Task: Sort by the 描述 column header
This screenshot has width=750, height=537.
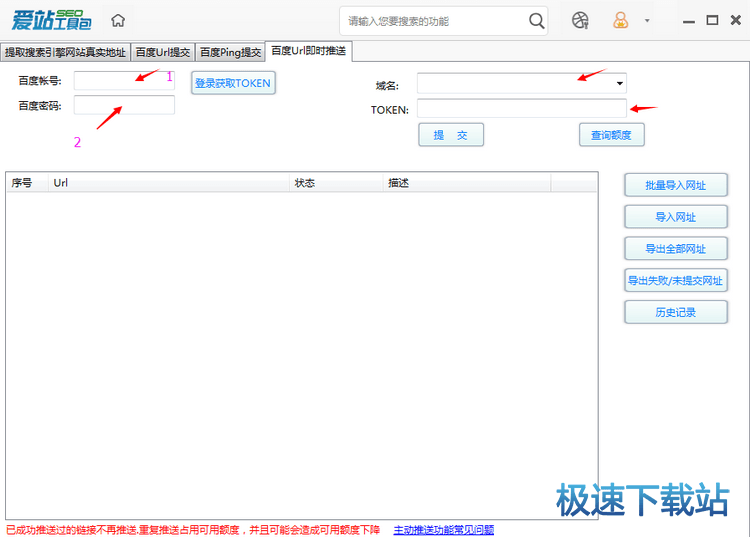Action: [x=467, y=183]
